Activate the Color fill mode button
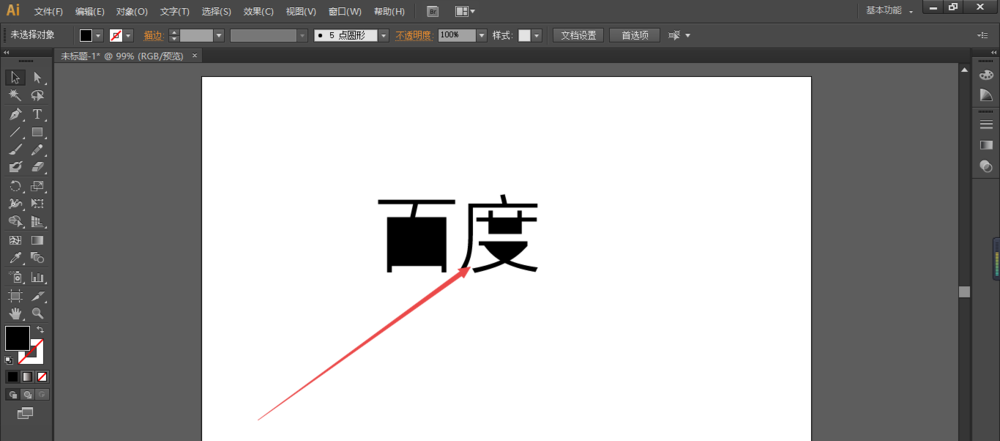The image size is (1000, 441). click(x=13, y=377)
